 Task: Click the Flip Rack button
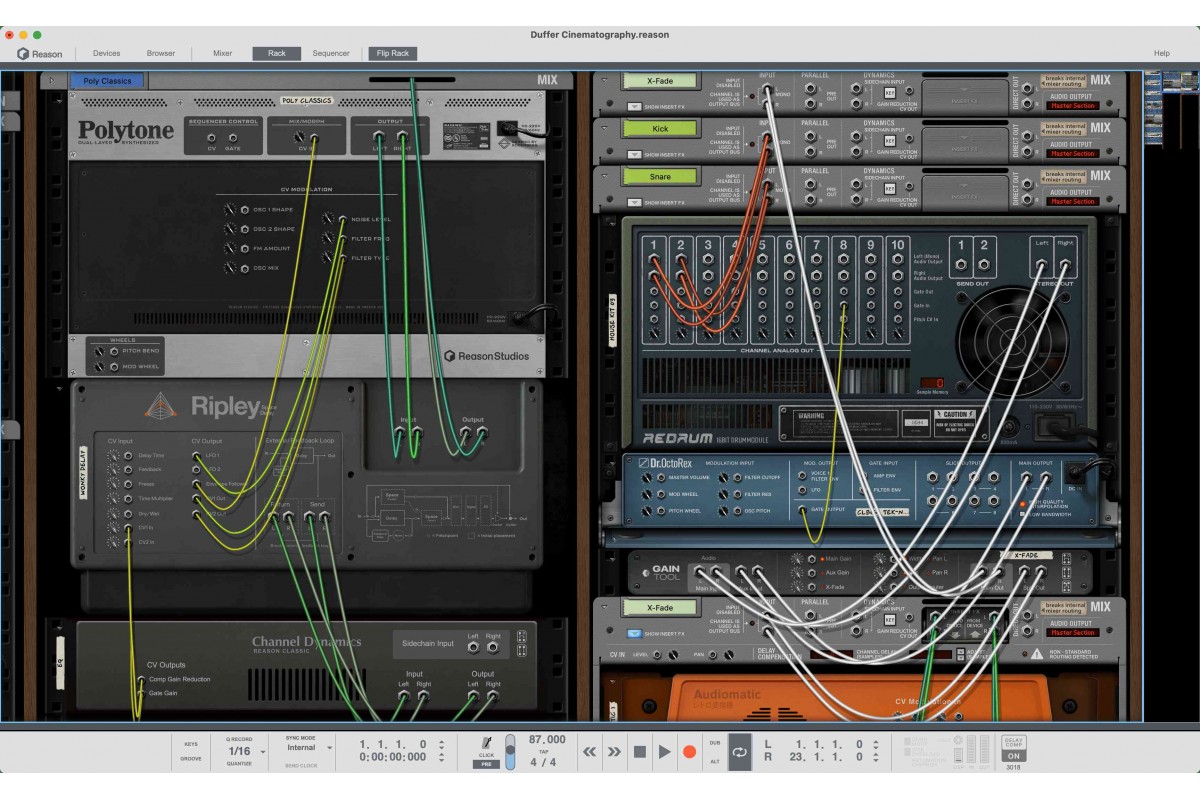coord(392,53)
